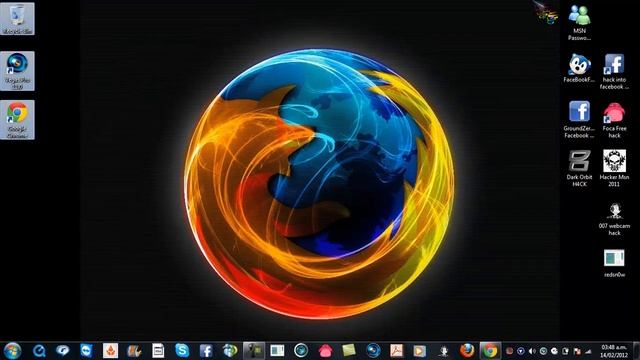Click the orange flame icon in the taskbar

[x=110, y=351]
